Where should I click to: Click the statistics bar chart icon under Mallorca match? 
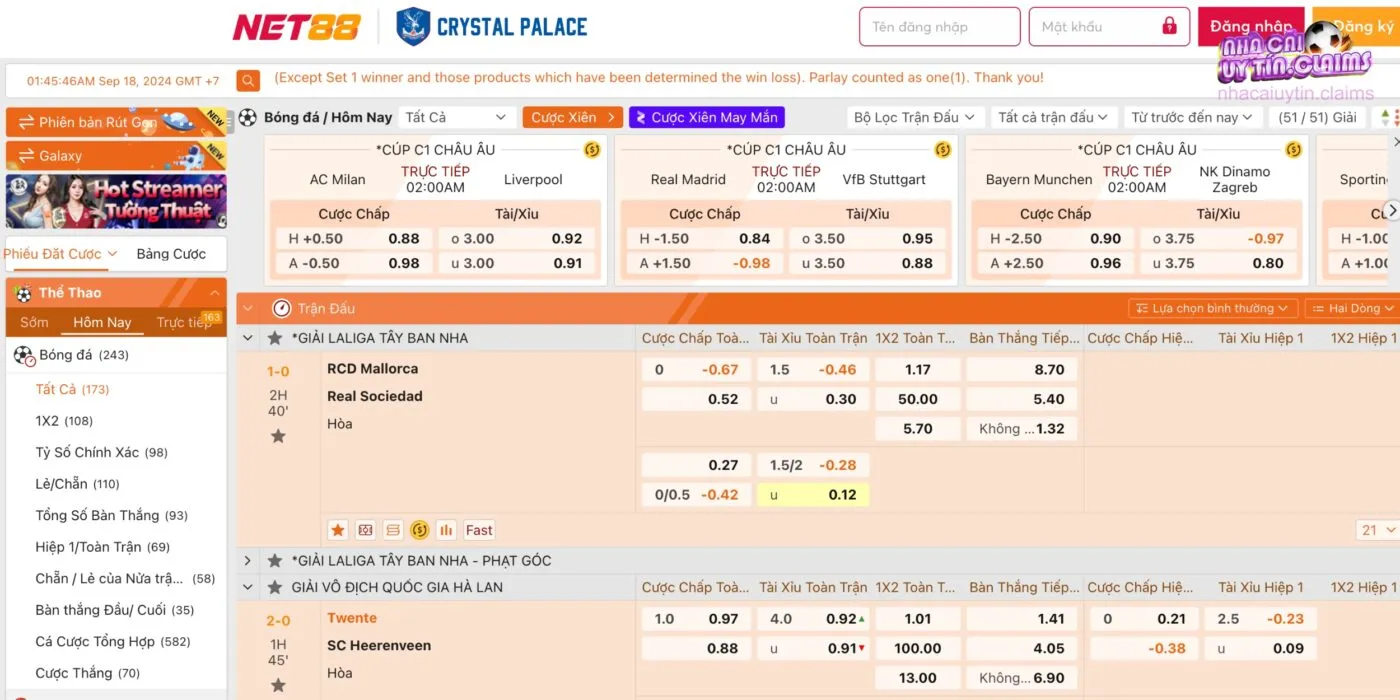coord(446,530)
